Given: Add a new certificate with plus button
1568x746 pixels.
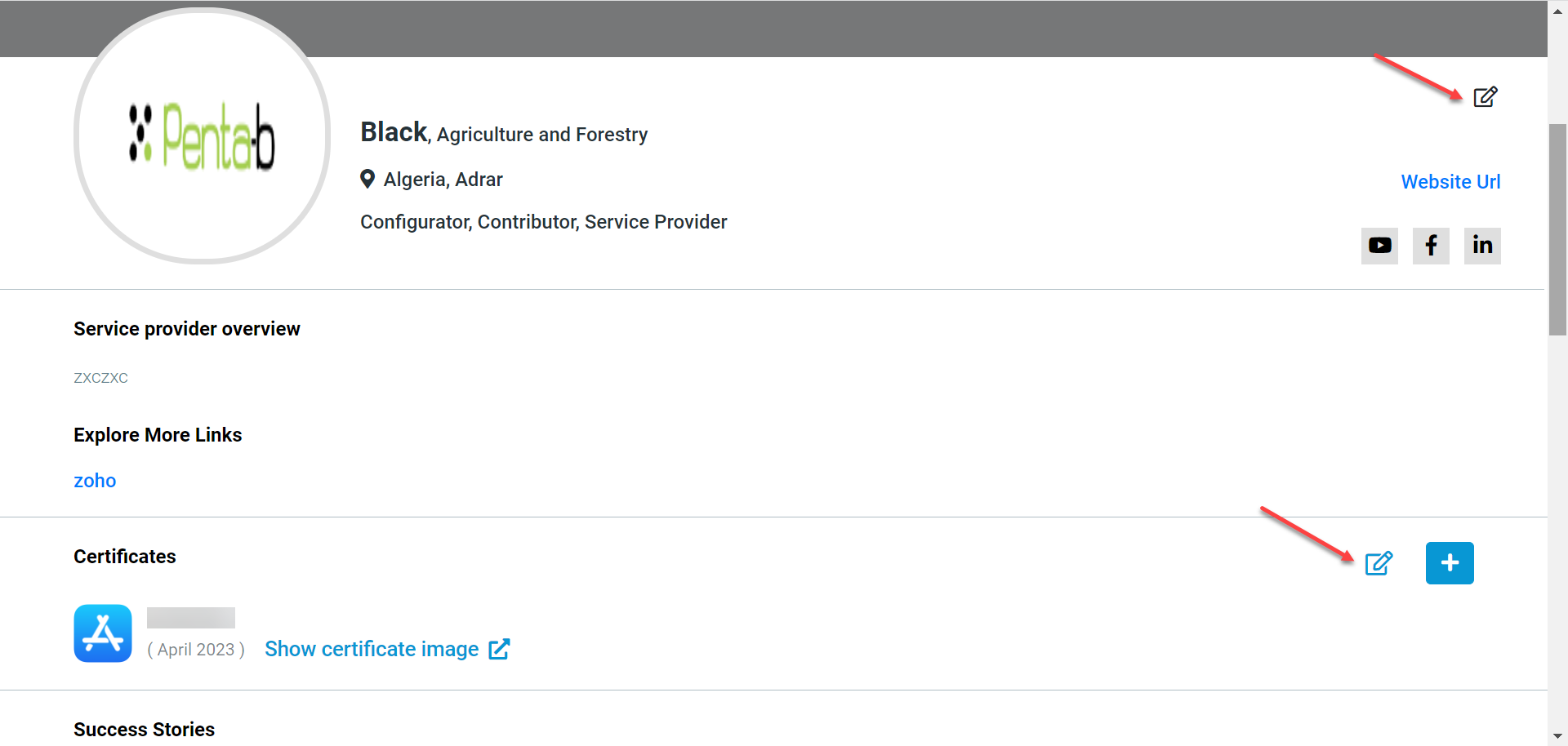Looking at the screenshot, I should pyautogui.click(x=1450, y=563).
